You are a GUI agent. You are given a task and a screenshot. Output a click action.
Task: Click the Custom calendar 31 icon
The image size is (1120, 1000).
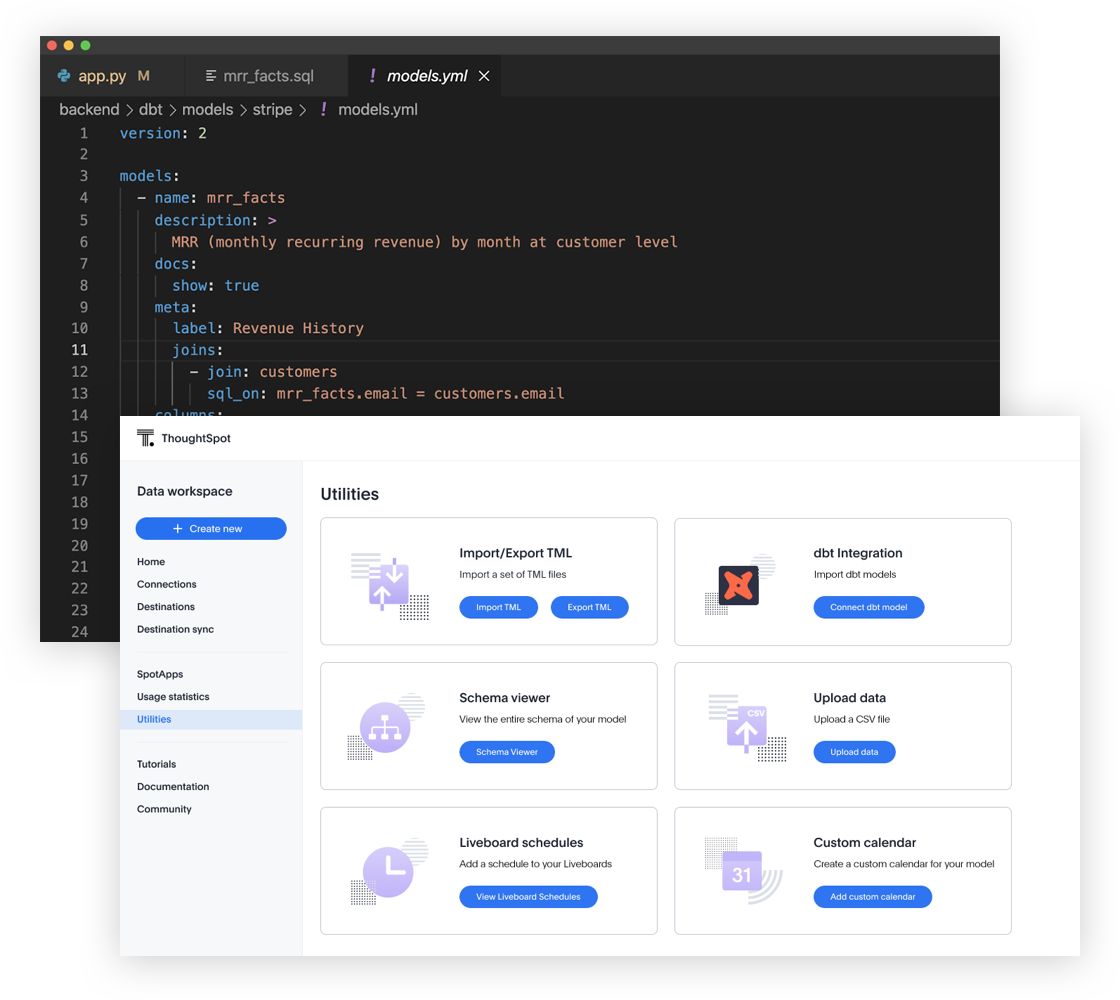point(742,872)
